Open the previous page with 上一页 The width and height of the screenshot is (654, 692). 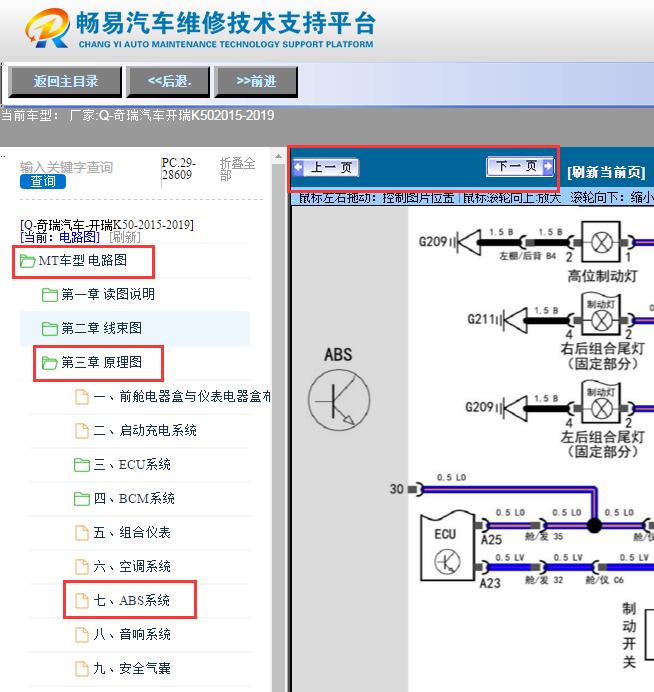click(326, 168)
